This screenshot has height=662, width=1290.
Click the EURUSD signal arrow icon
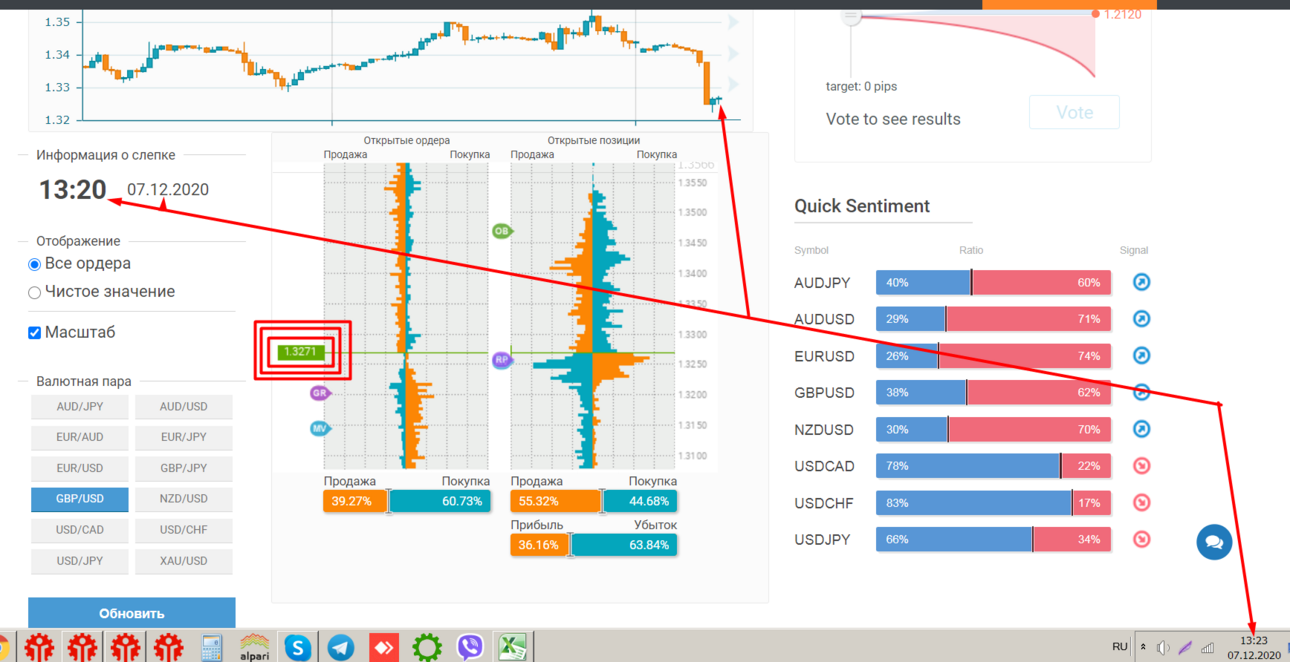(1141, 356)
